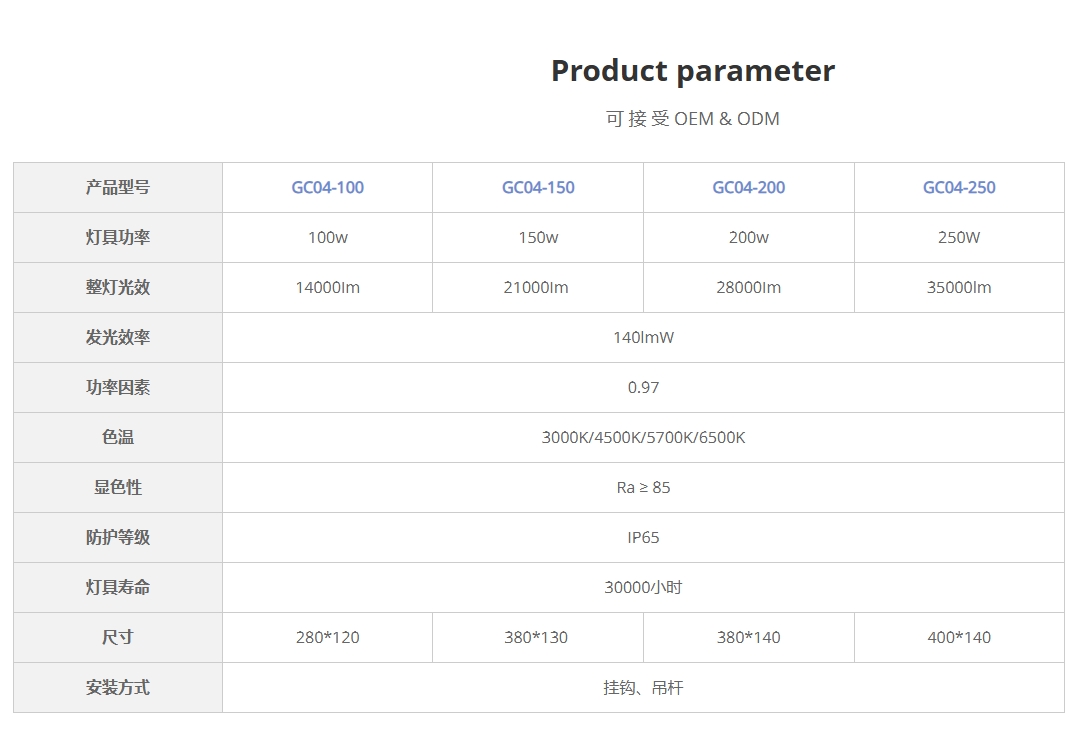The height and width of the screenshot is (735, 1078).
Task: Click the GC04-100 model link
Action: click(327, 187)
